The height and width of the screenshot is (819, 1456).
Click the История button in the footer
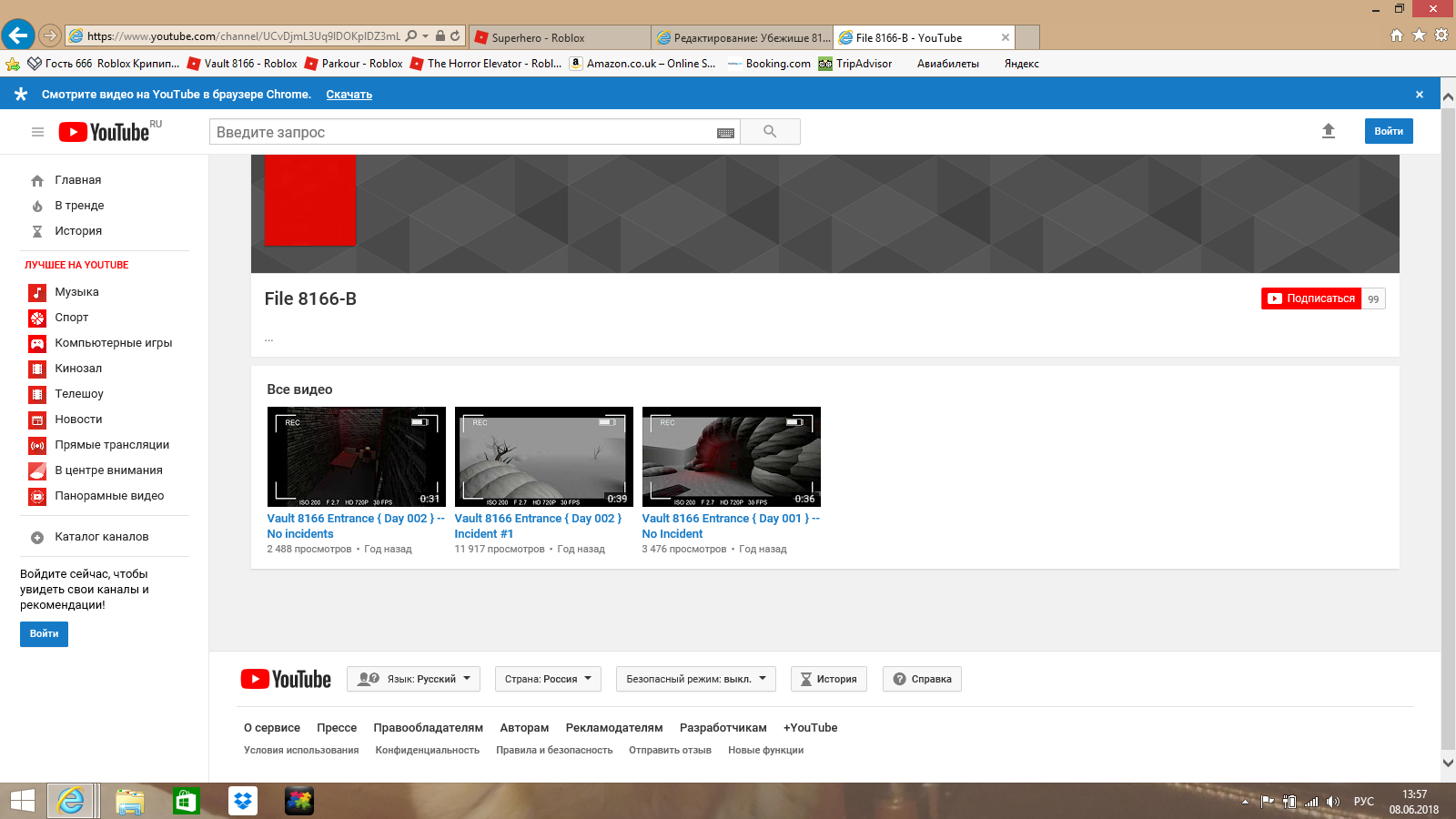(829, 679)
